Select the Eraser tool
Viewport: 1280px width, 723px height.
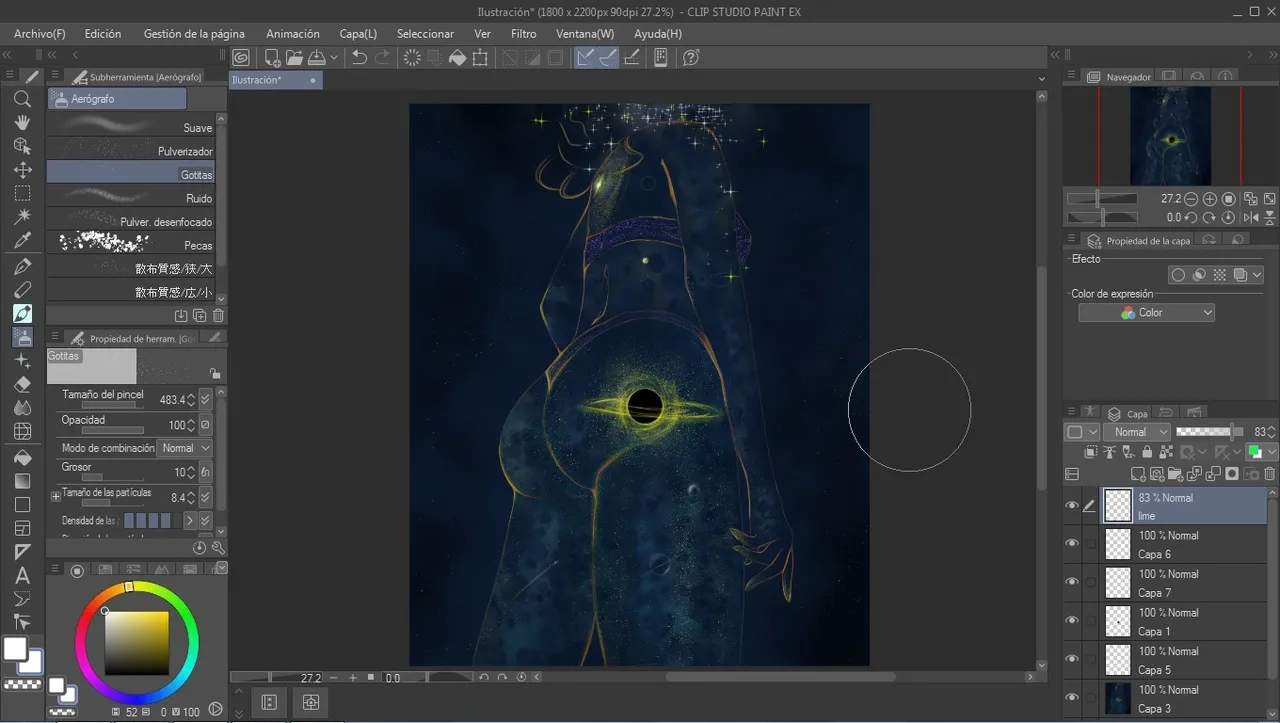[x=22, y=384]
